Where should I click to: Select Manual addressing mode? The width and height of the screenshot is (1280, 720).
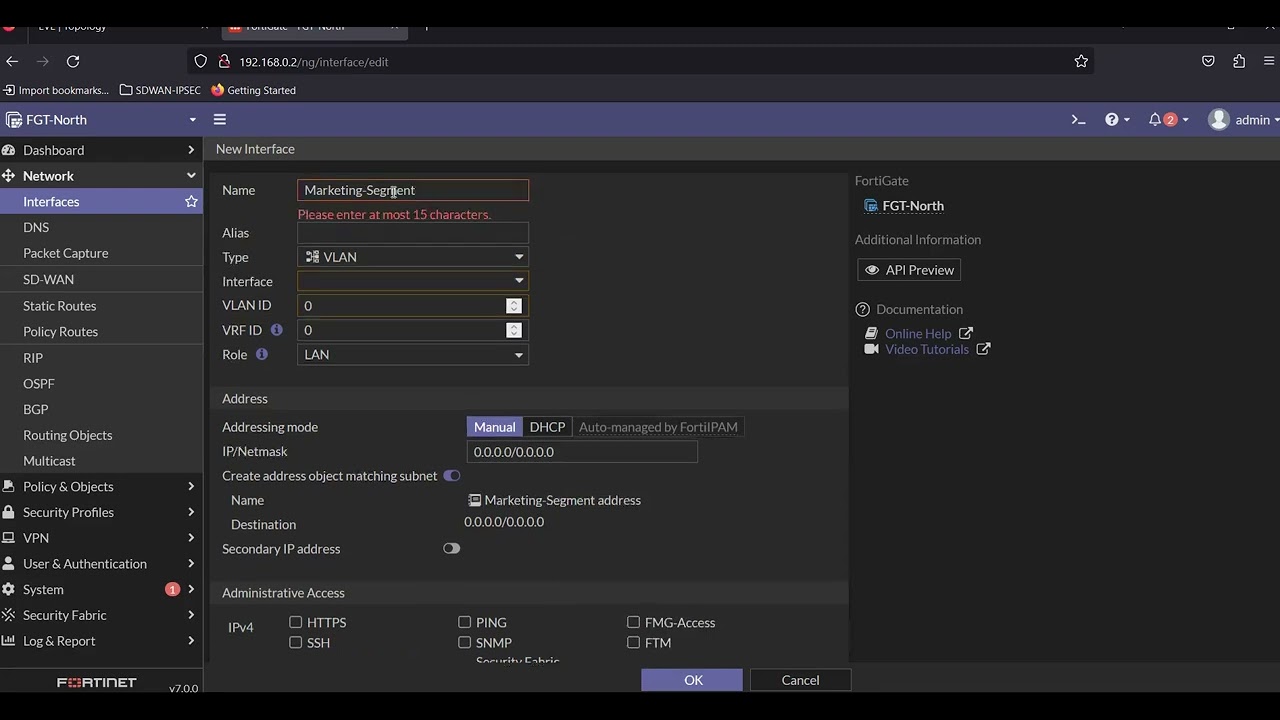[494, 427]
